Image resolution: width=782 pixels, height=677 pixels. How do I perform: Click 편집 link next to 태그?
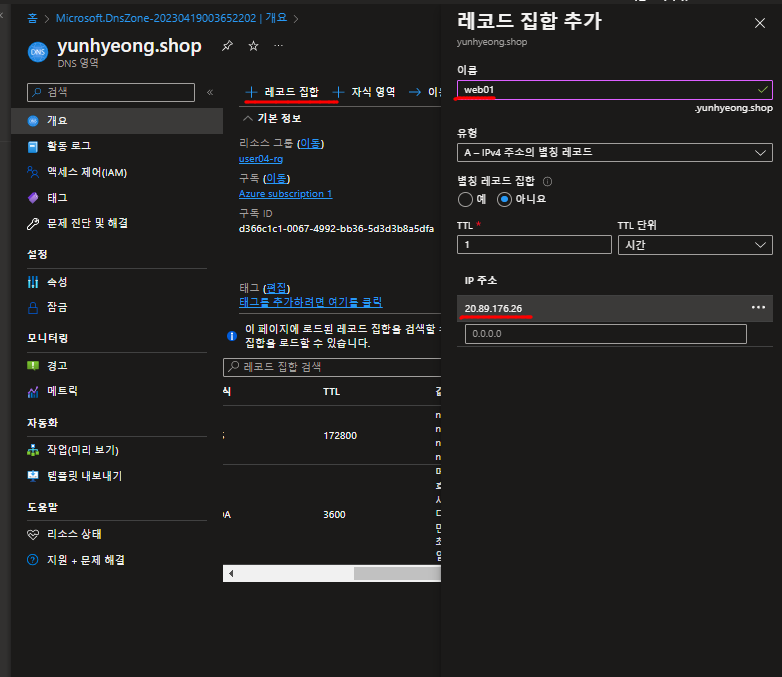(x=276, y=288)
